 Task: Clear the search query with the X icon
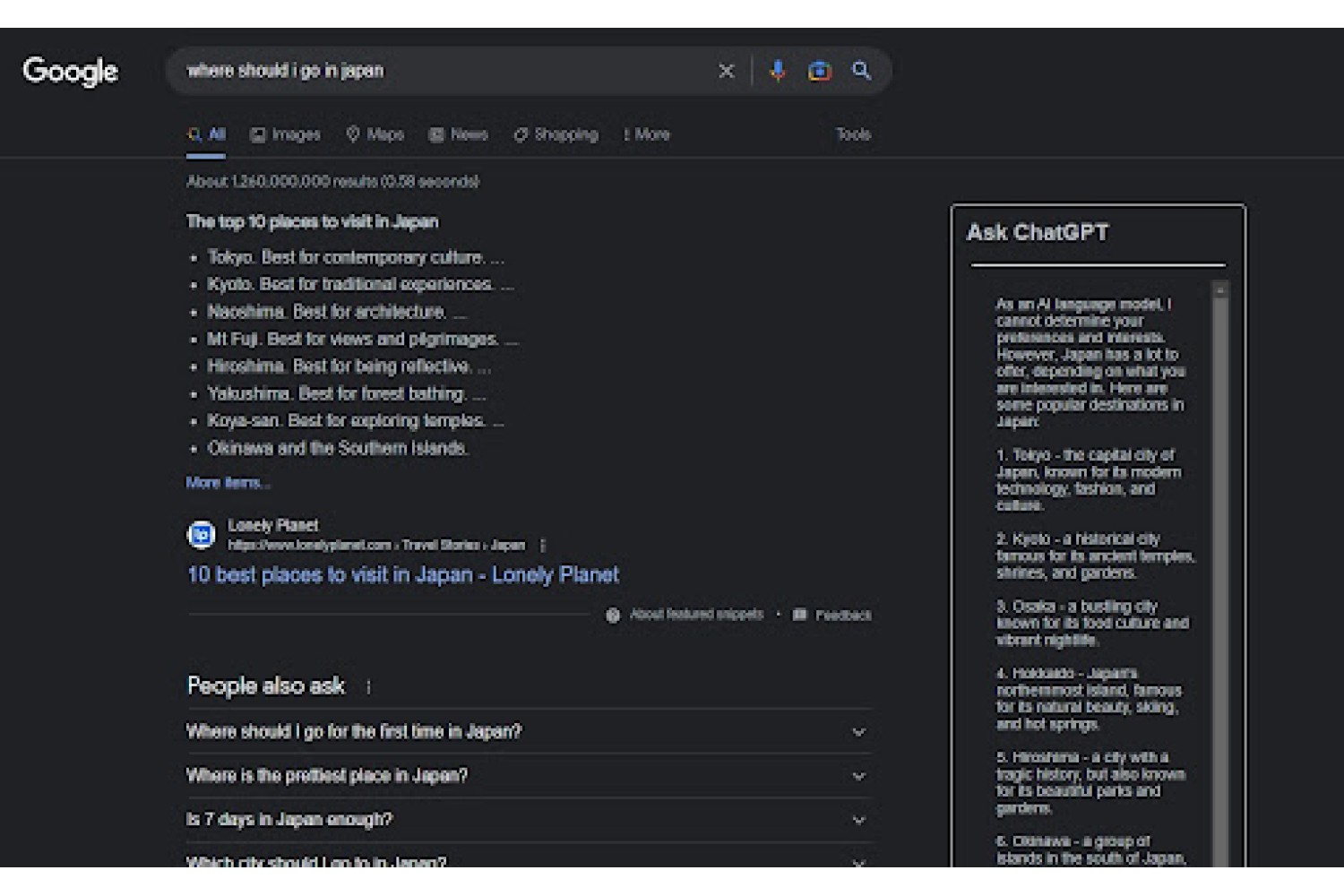tap(727, 71)
